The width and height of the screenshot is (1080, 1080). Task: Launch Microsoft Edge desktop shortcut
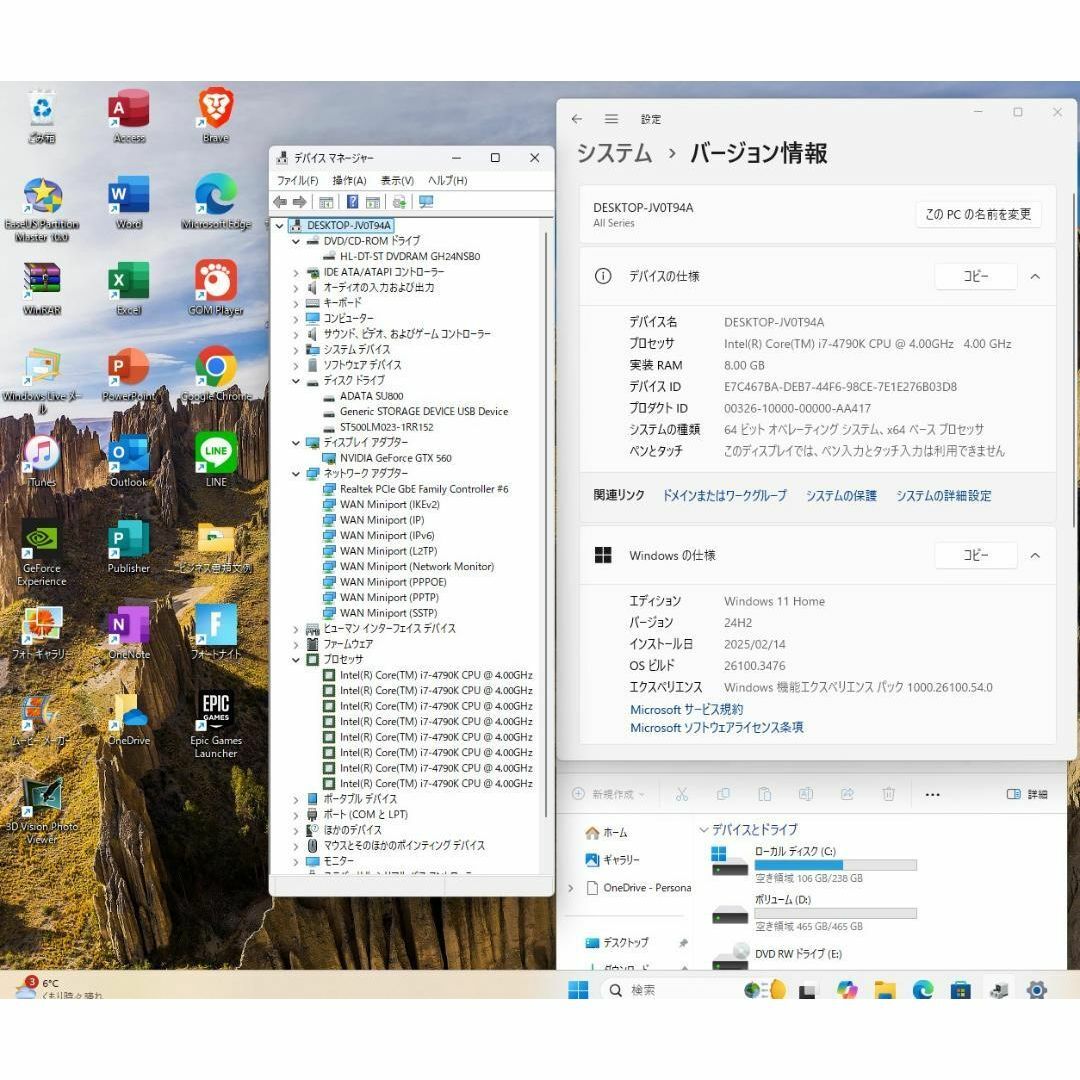coord(216,202)
